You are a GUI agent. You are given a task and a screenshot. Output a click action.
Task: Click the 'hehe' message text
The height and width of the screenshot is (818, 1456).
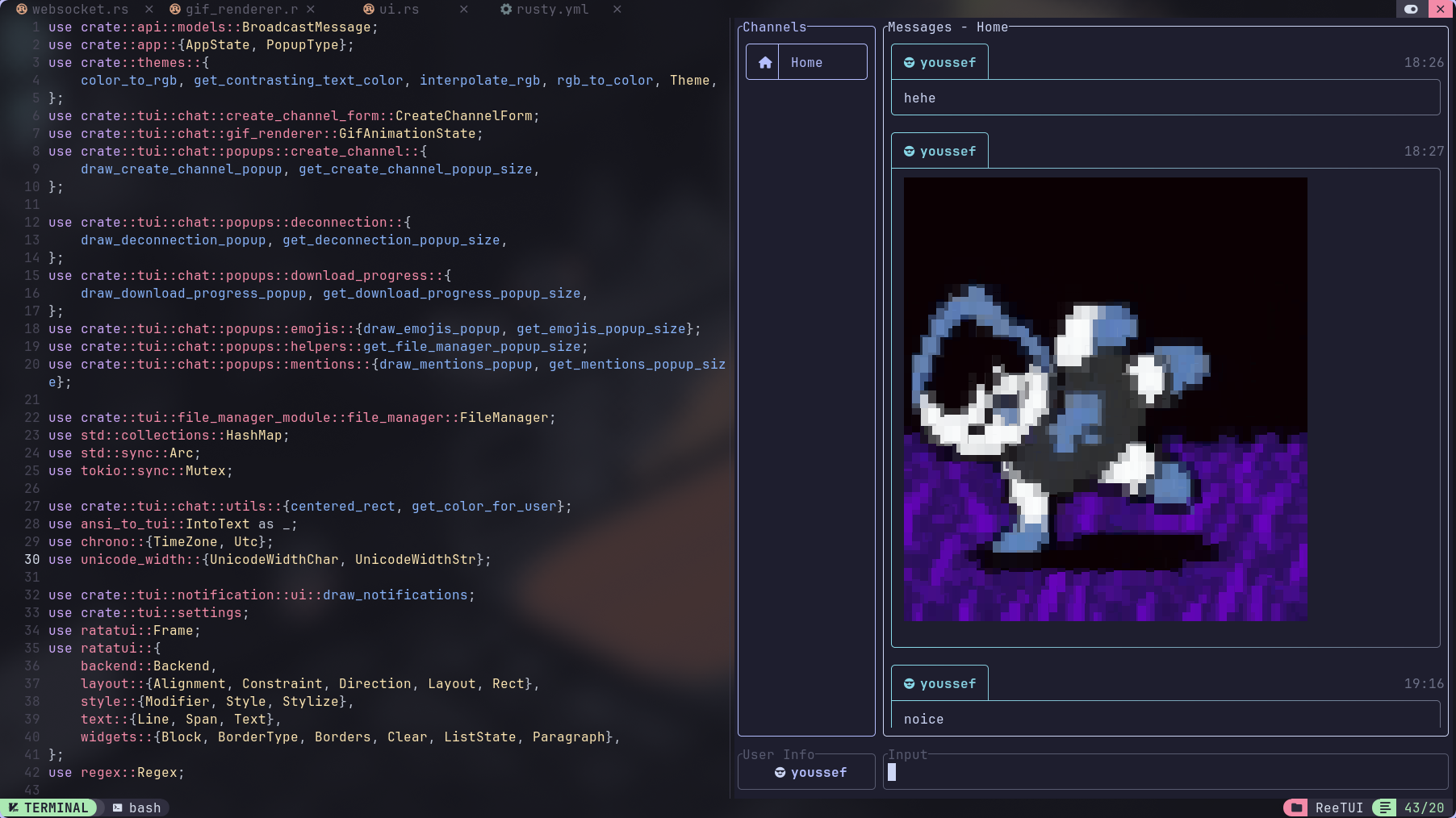[919, 98]
